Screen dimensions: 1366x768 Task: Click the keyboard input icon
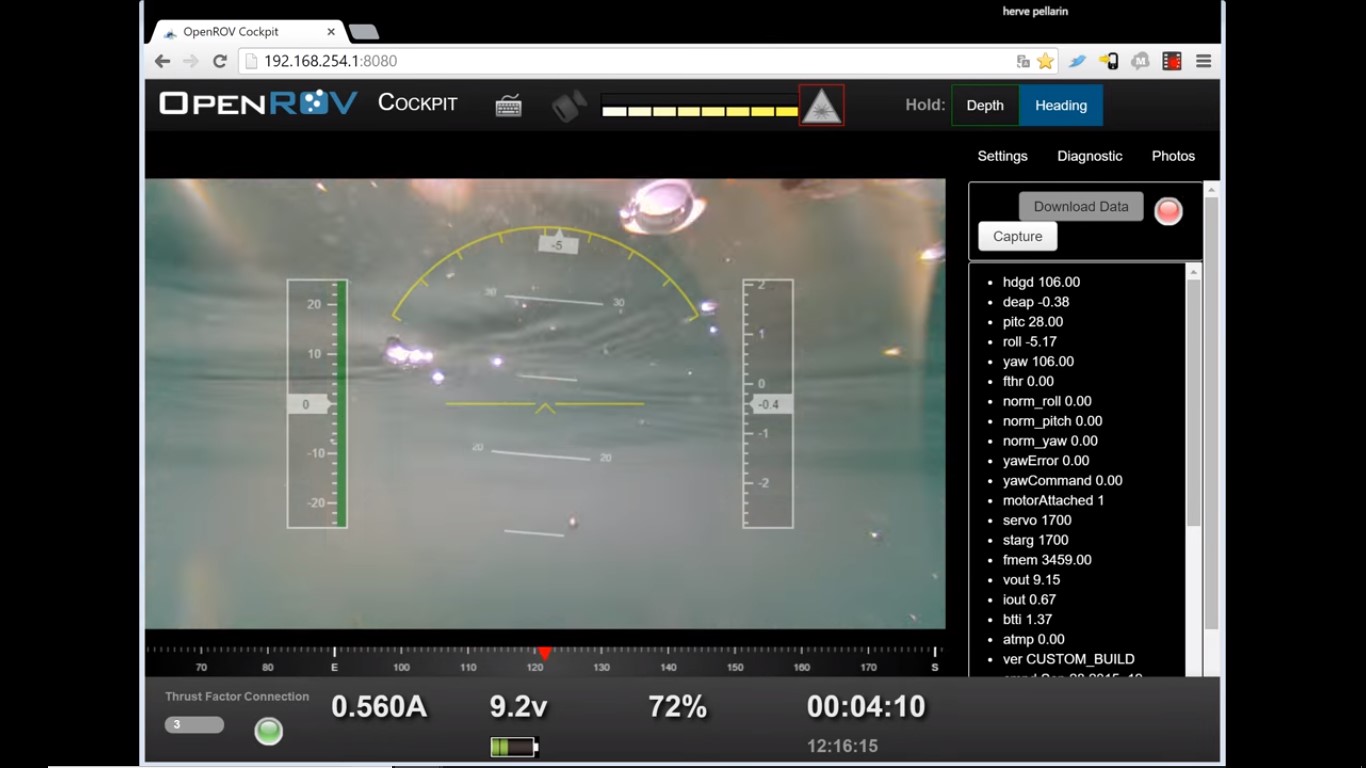click(508, 104)
